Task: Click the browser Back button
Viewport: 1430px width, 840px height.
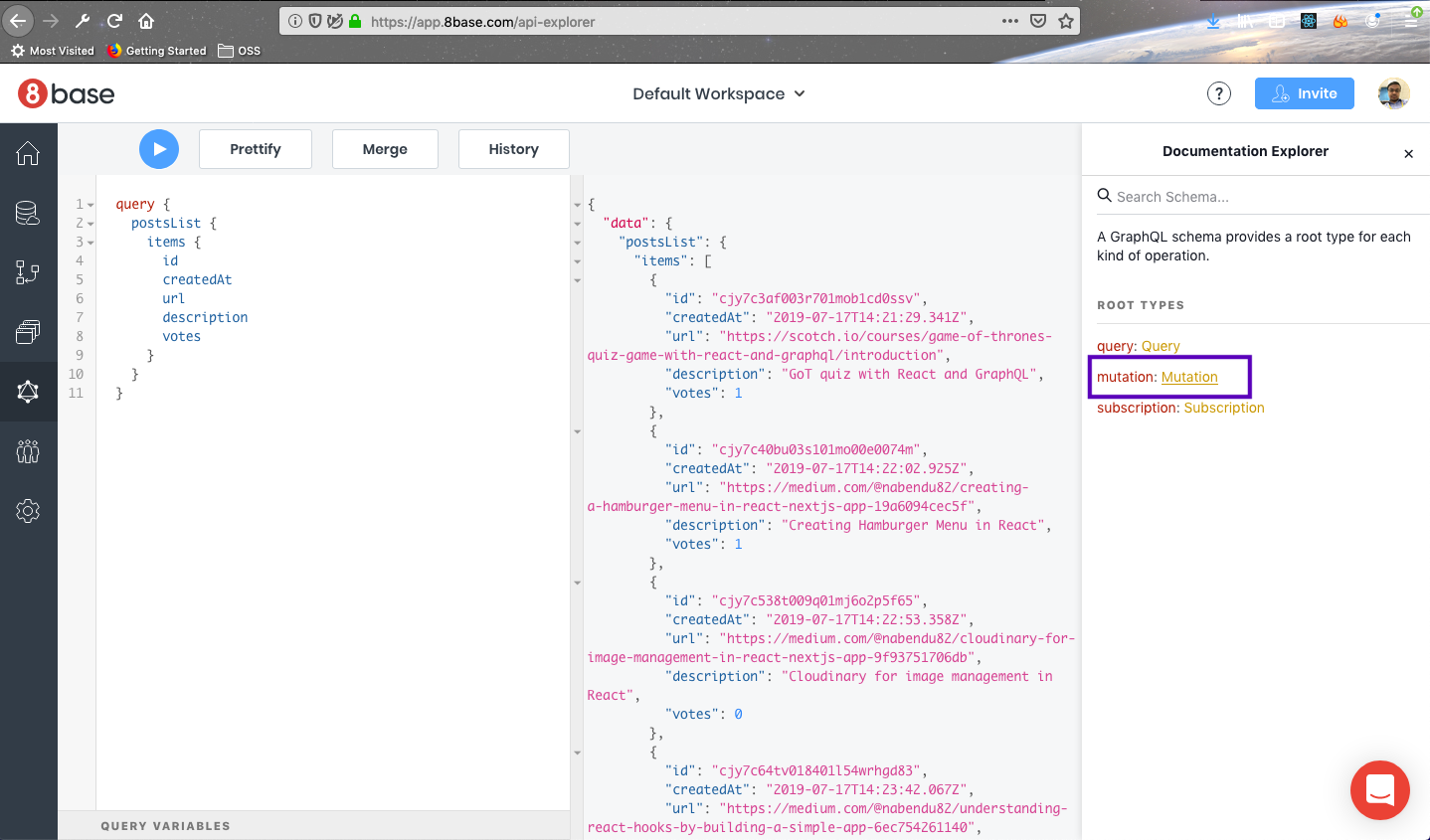Action: tap(18, 21)
